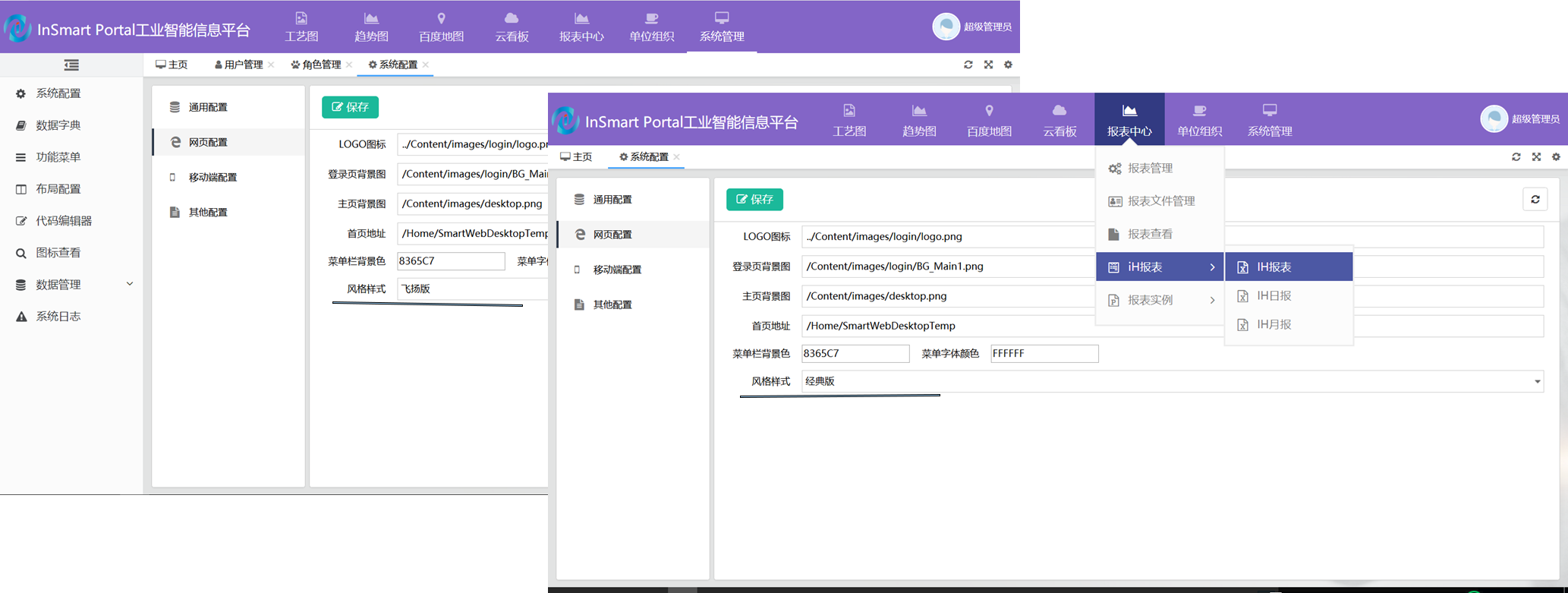Screen dimensions: 1568x593
Task: Close the 系统配置 tab in the front window
Action: pos(676,157)
